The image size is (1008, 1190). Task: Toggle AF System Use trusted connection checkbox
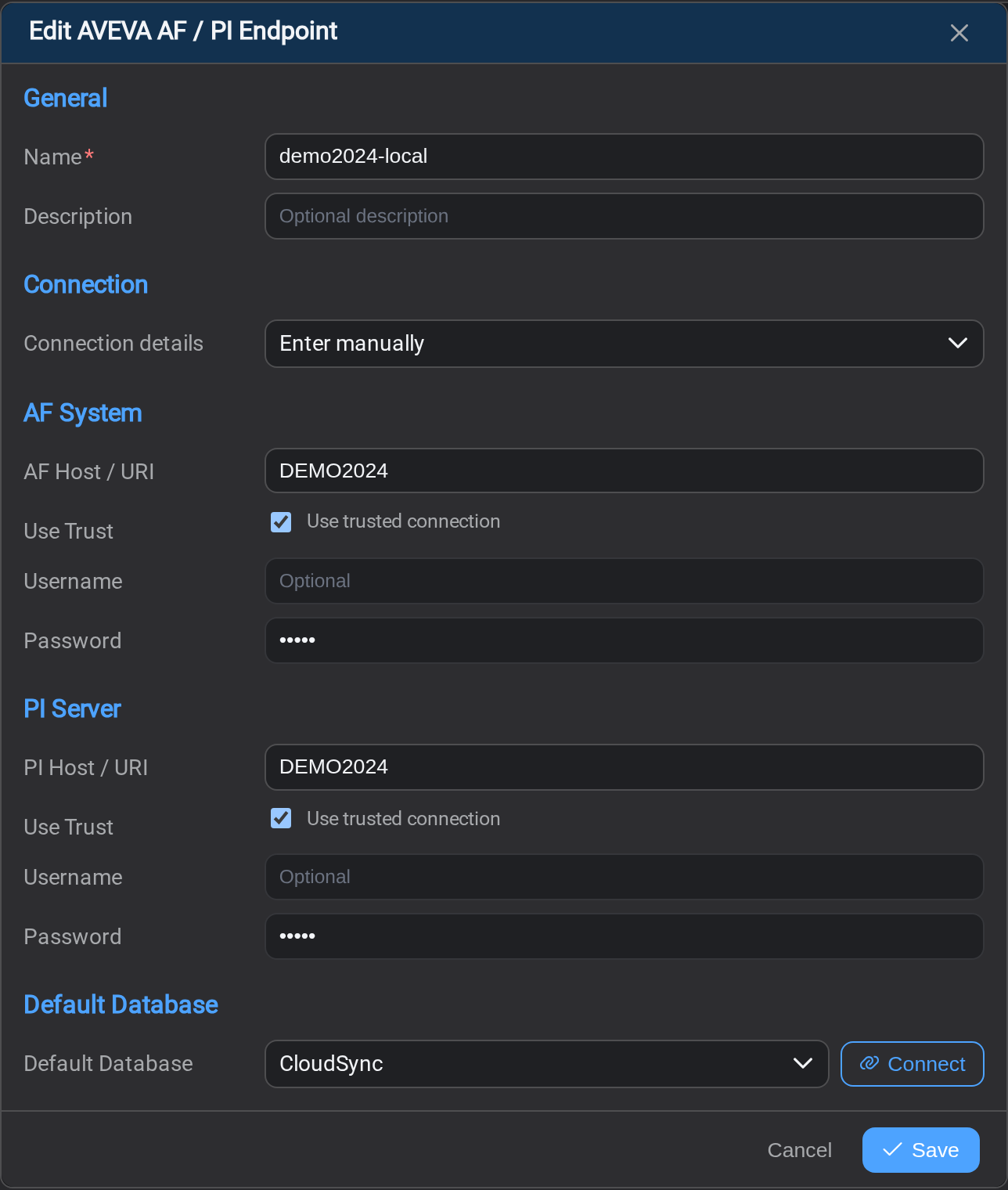coord(281,522)
